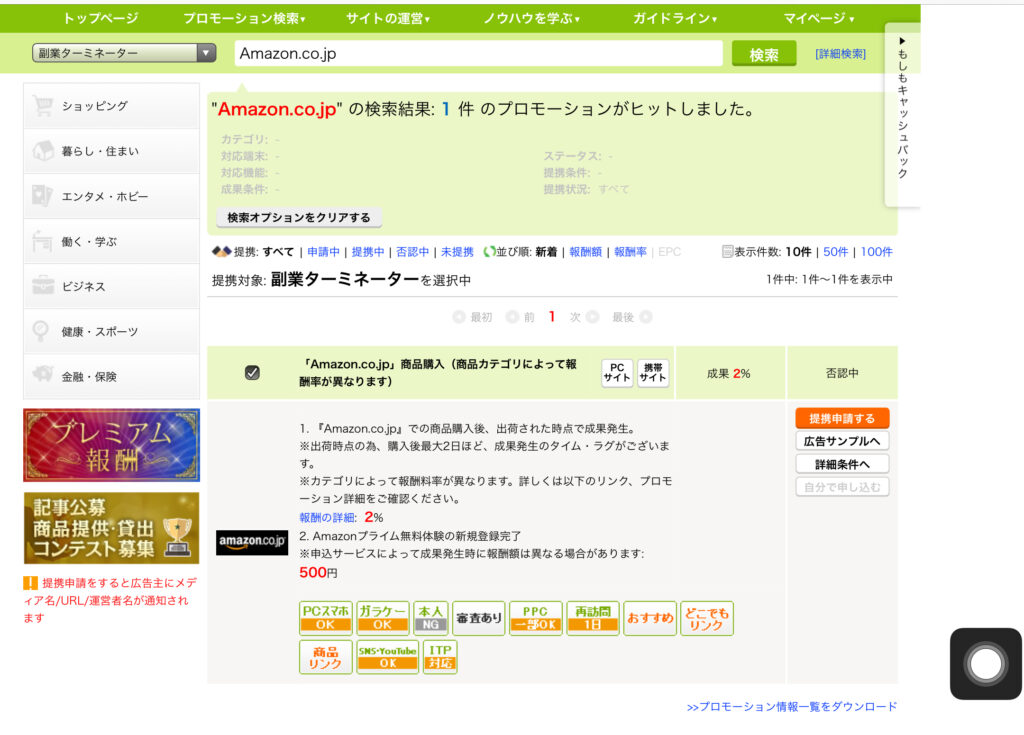This screenshot has height=735, width=1024.
Task: Click the 詳細検索 link
Action: click(x=840, y=54)
